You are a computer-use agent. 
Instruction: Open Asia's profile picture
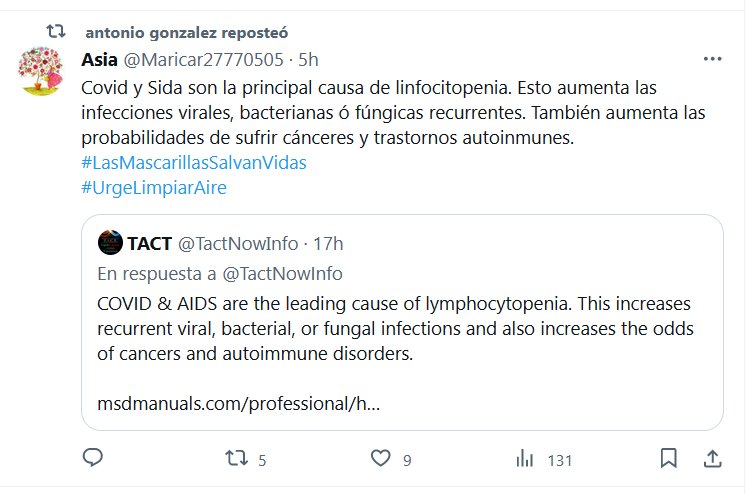click(40, 71)
